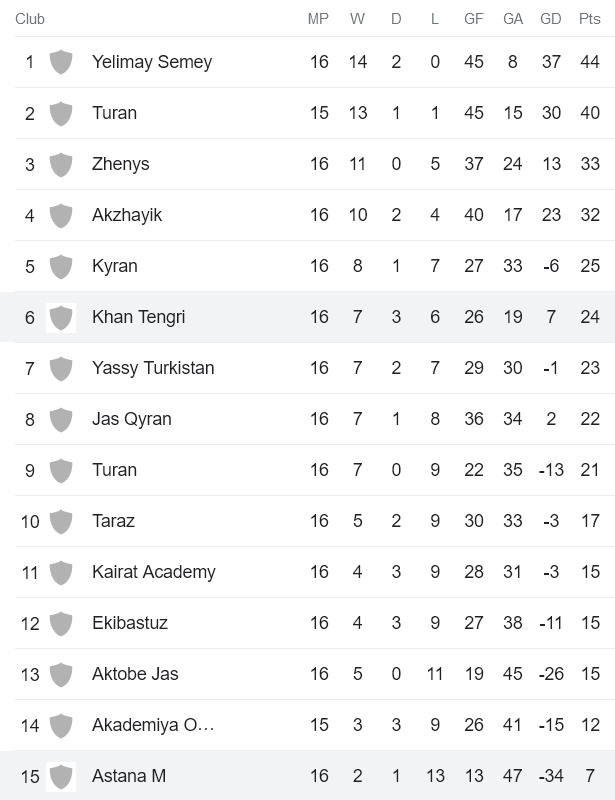Image resolution: width=615 pixels, height=800 pixels.
Task: Select the Turan badge in second place
Action: click(61, 113)
